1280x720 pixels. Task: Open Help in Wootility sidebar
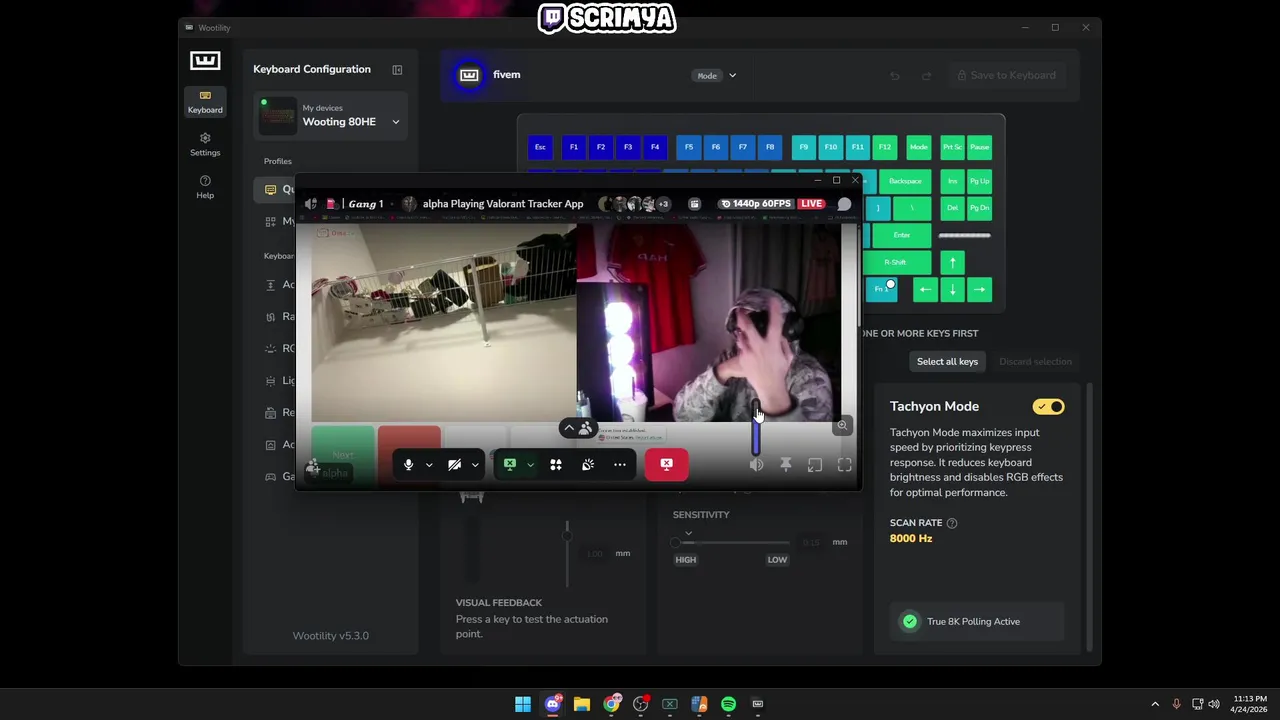(205, 187)
